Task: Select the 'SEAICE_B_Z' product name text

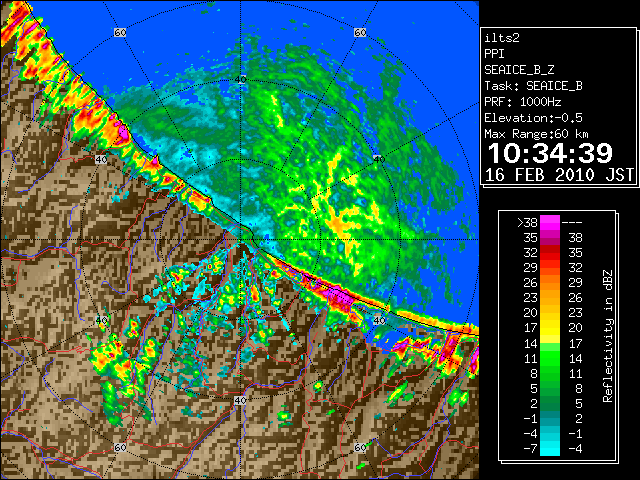Action: point(519,70)
